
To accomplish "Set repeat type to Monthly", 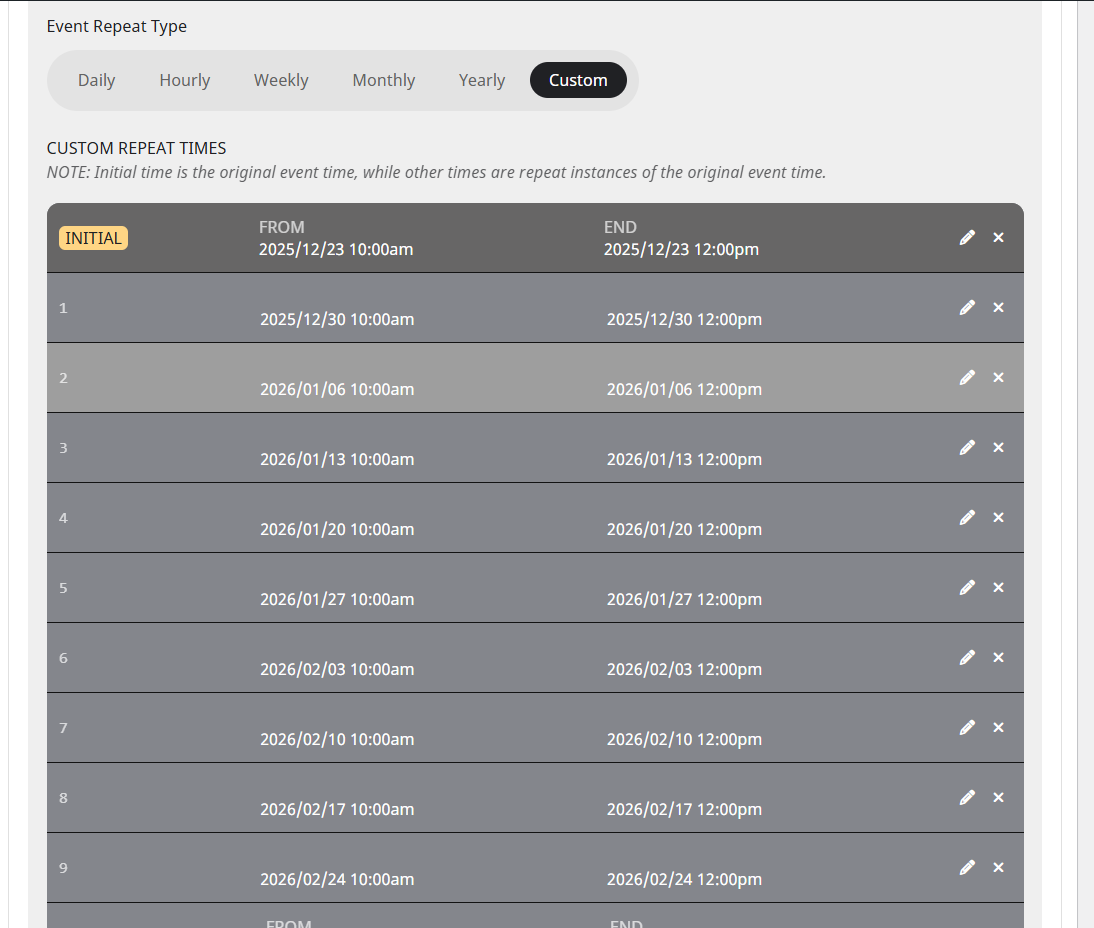I will point(384,80).
